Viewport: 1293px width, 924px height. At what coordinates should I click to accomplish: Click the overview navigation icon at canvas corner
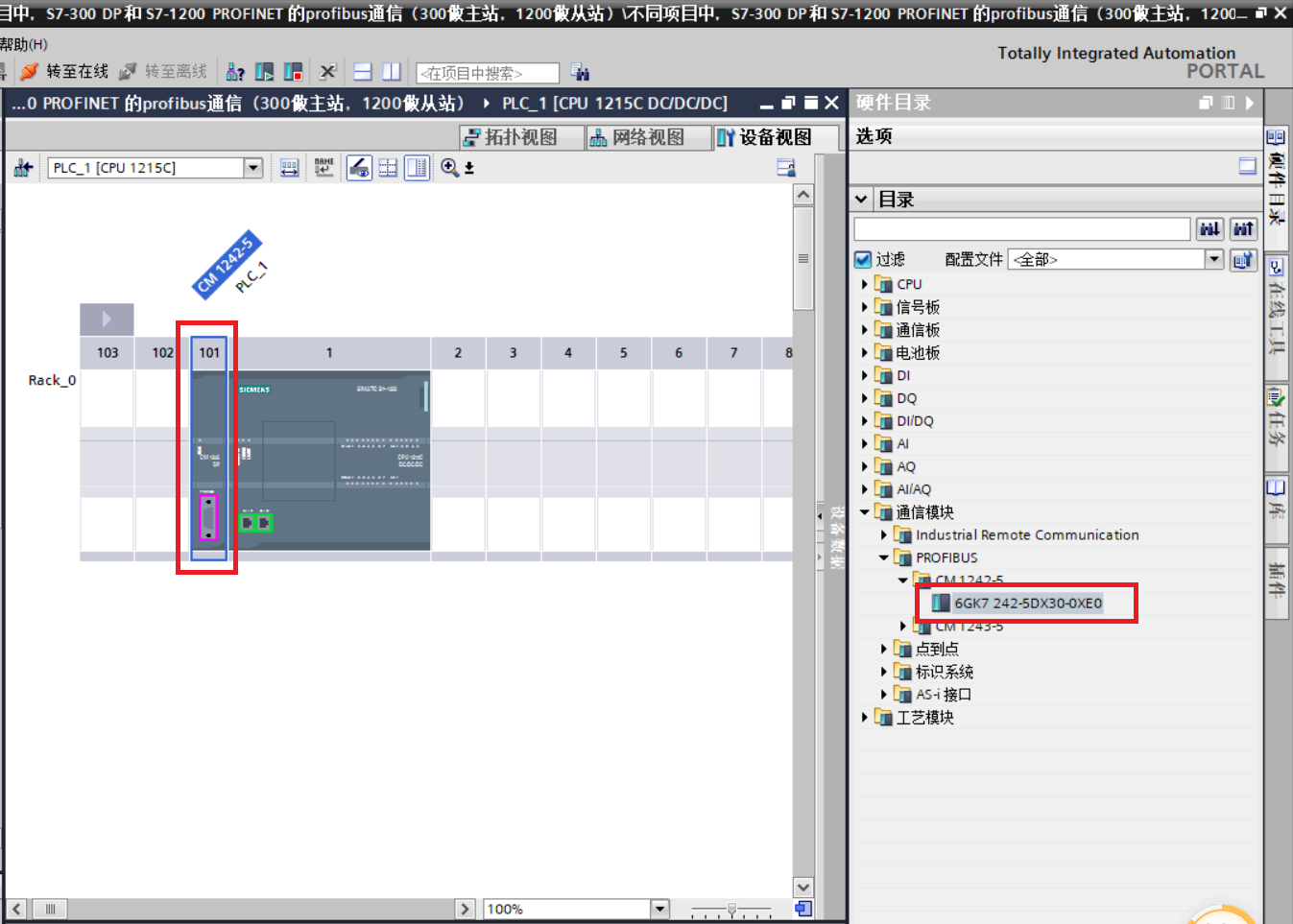(803, 909)
